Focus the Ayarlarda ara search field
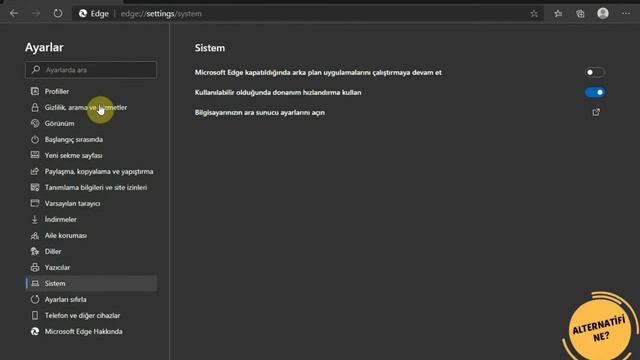 pos(91,70)
